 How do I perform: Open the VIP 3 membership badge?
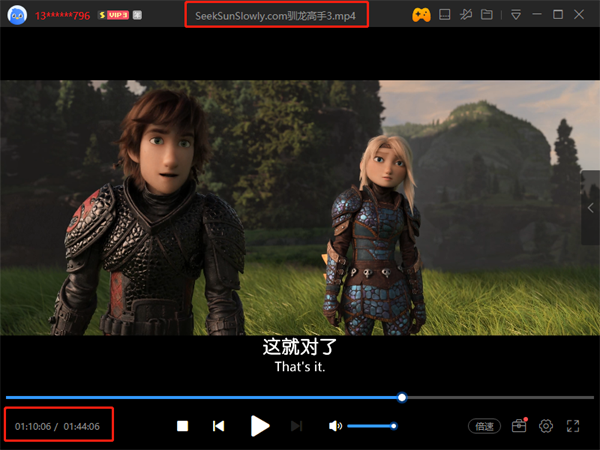pos(113,15)
